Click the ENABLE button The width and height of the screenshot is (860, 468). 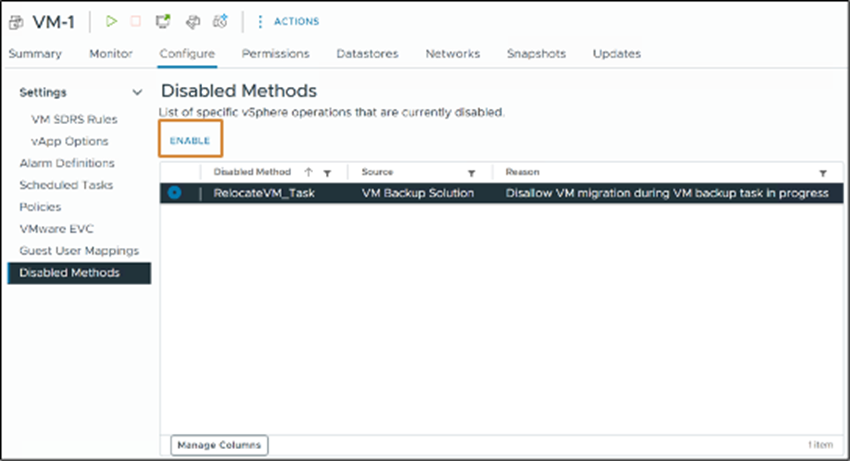[190, 141]
